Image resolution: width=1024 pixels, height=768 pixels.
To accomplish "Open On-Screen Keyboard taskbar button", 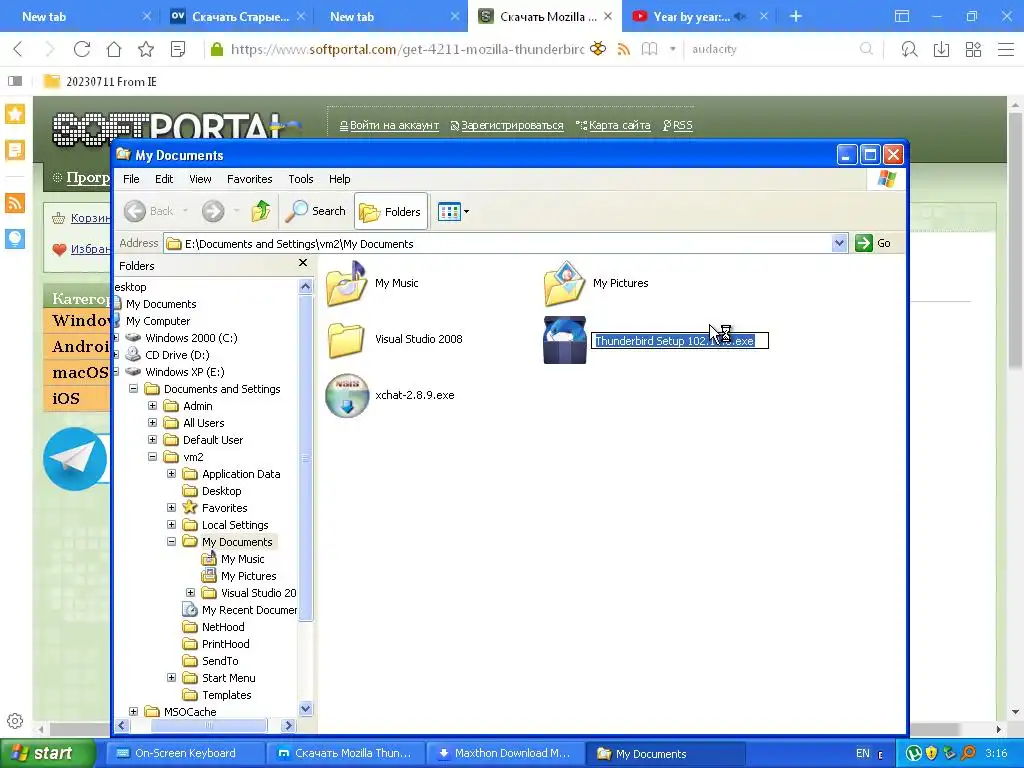I will pyautogui.click(x=185, y=753).
